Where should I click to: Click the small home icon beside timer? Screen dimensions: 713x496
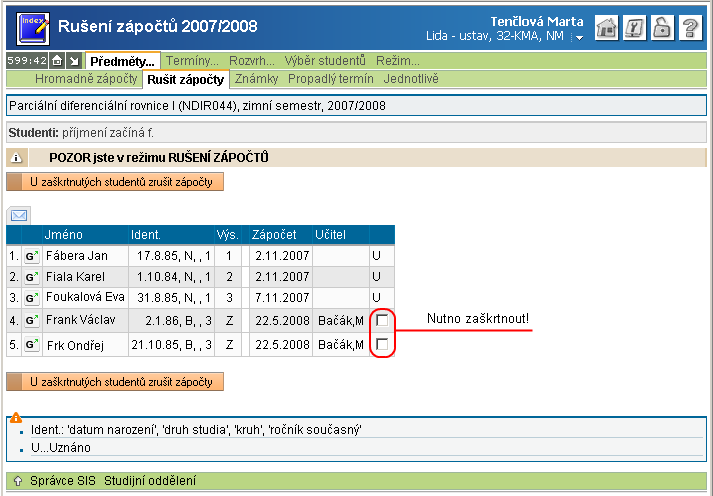click(x=57, y=61)
